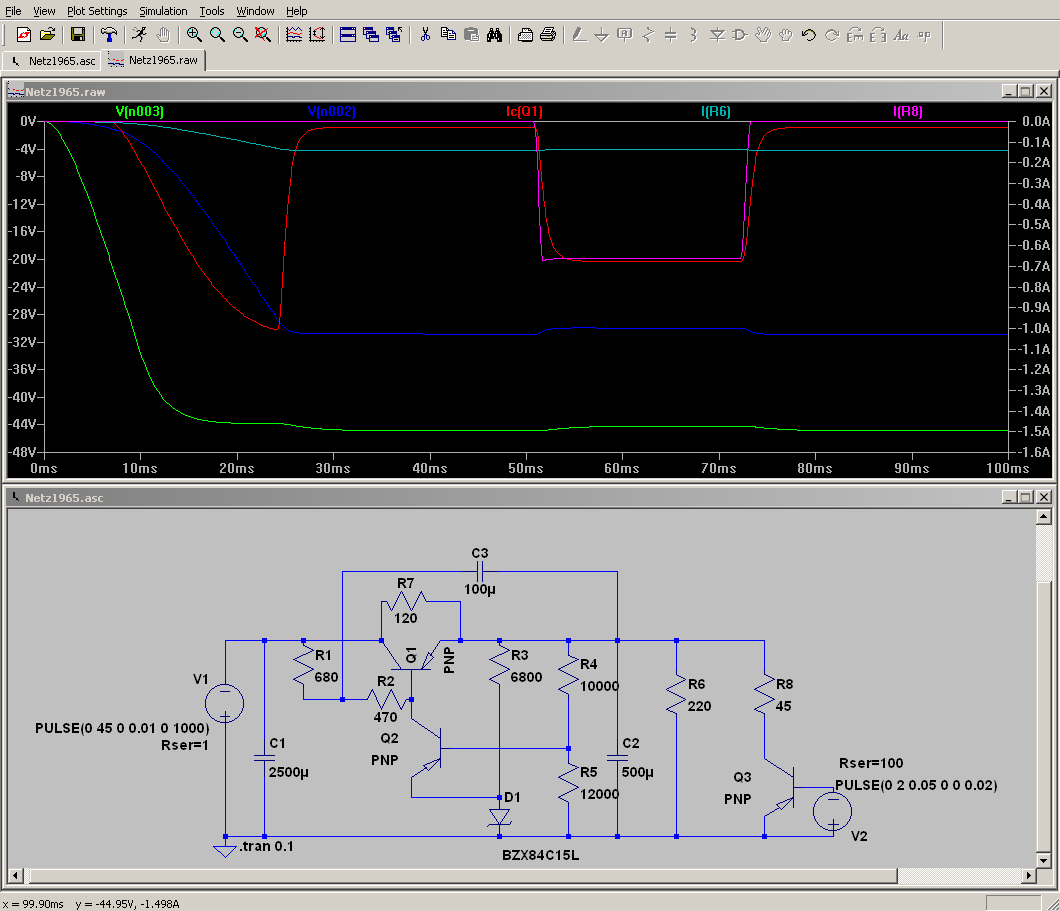The width and height of the screenshot is (1060, 911).
Task: Open the File menu
Action: pyautogui.click(x=14, y=11)
